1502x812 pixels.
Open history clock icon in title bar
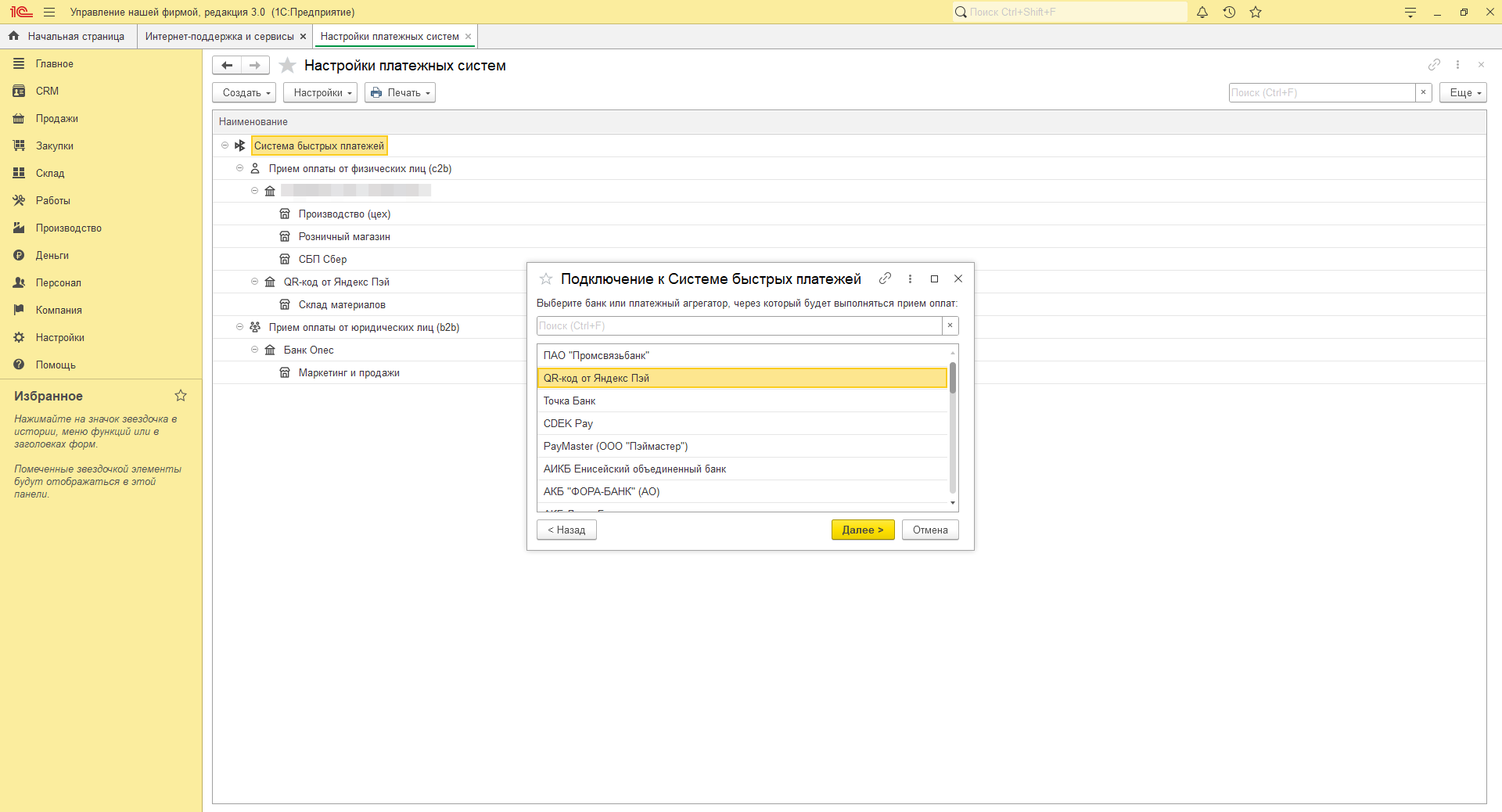point(1229,13)
